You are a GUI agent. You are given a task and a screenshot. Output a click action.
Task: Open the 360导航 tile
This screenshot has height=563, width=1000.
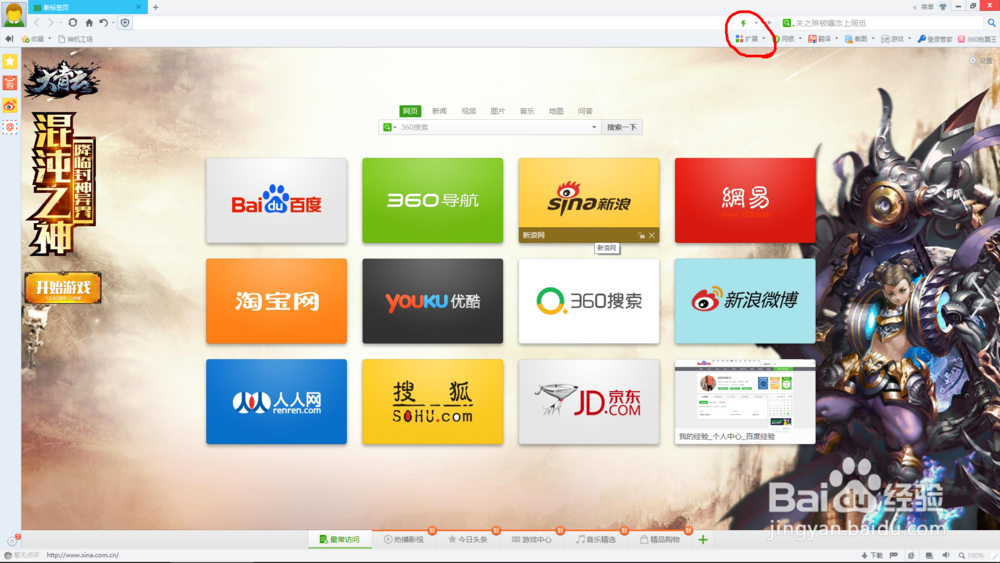click(x=432, y=200)
